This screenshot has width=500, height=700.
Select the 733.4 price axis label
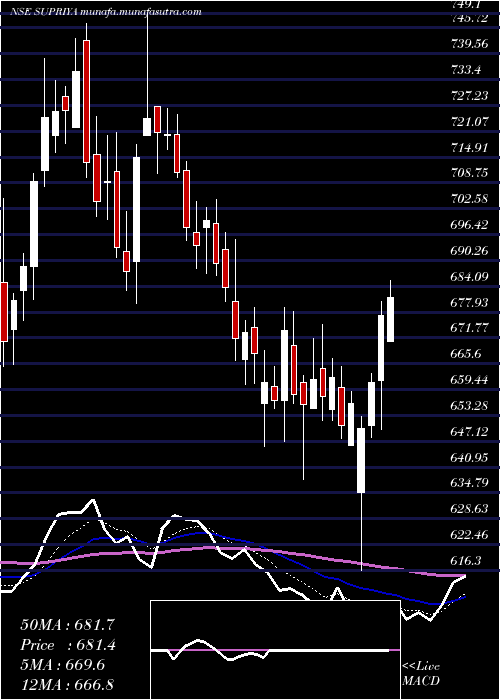[x=467, y=70]
